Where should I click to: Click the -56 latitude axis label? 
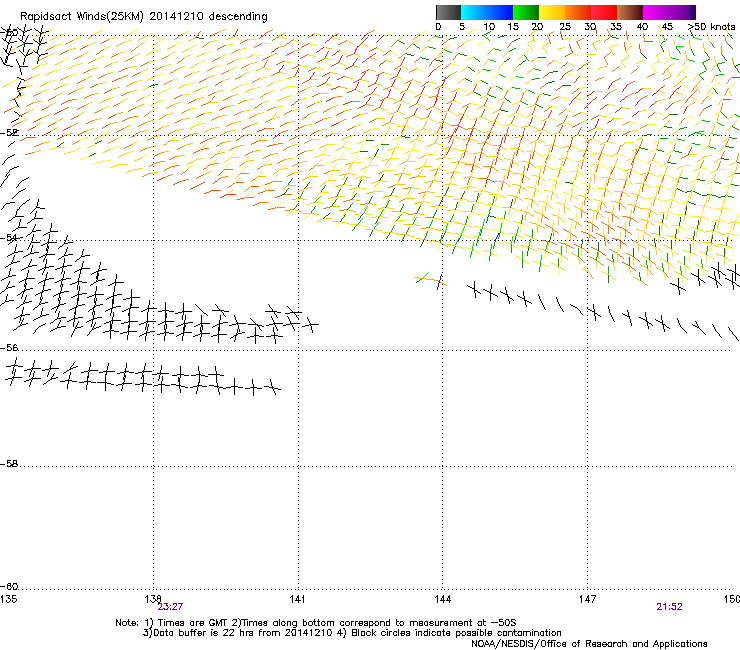pyautogui.click(x=9, y=347)
